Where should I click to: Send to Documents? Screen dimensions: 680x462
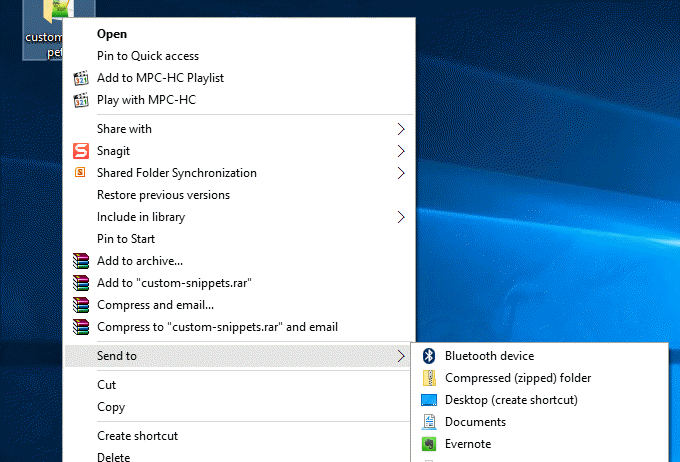539,422
